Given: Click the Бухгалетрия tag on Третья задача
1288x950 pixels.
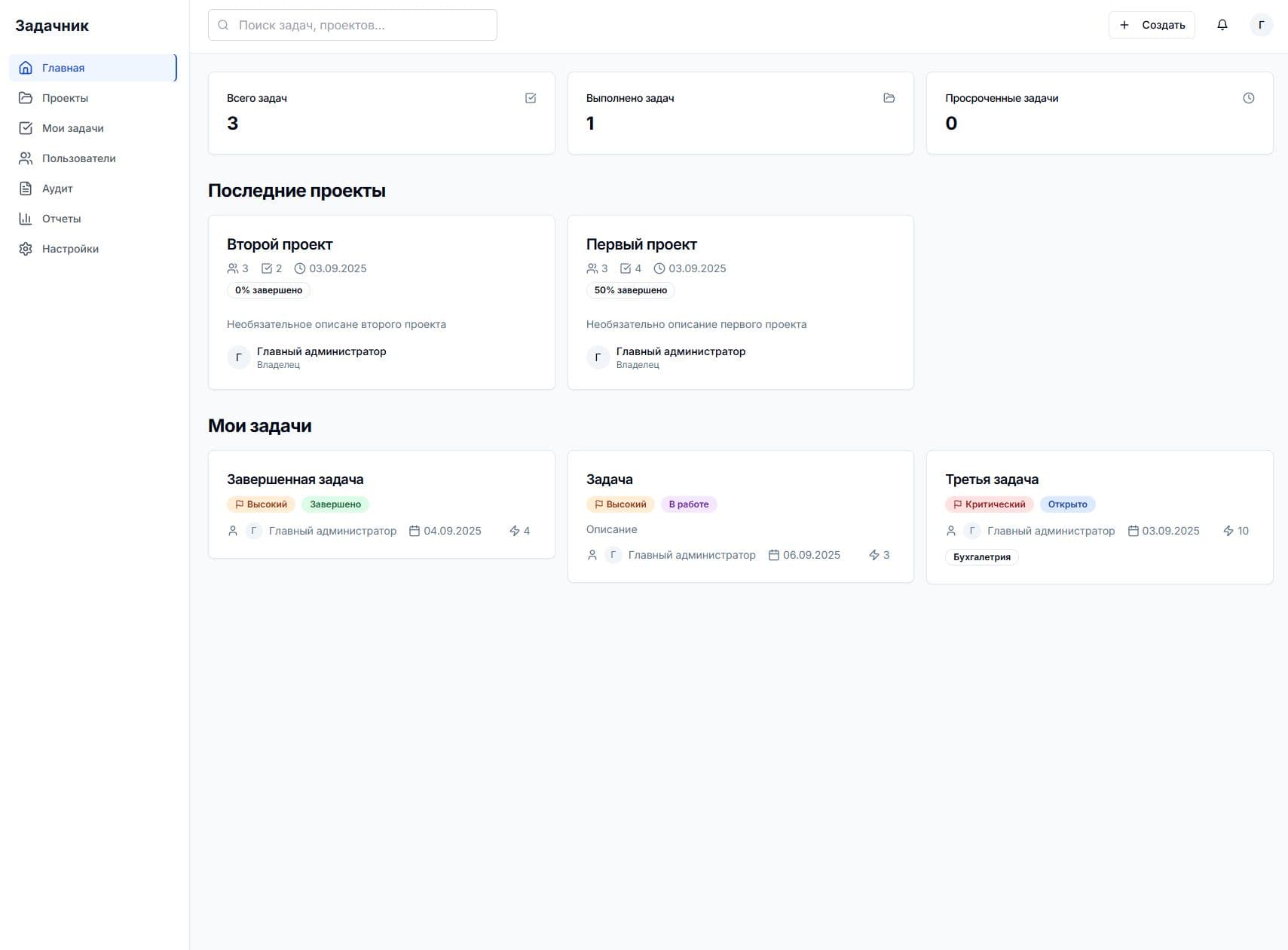Looking at the screenshot, I should pos(981,557).
